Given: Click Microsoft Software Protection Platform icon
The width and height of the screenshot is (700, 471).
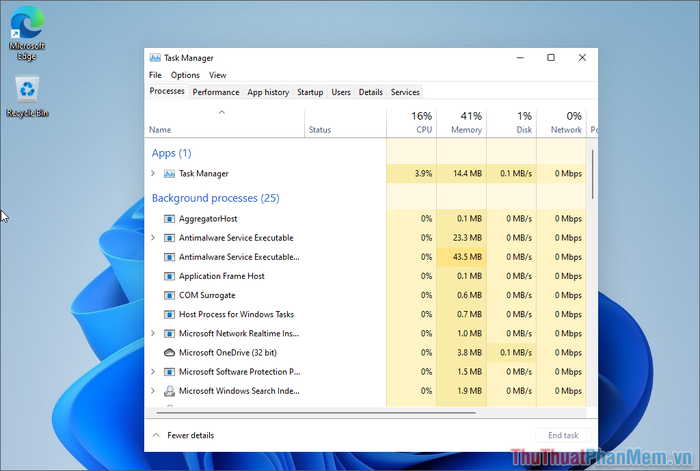Looking at the screenshot, I should 169,372.
